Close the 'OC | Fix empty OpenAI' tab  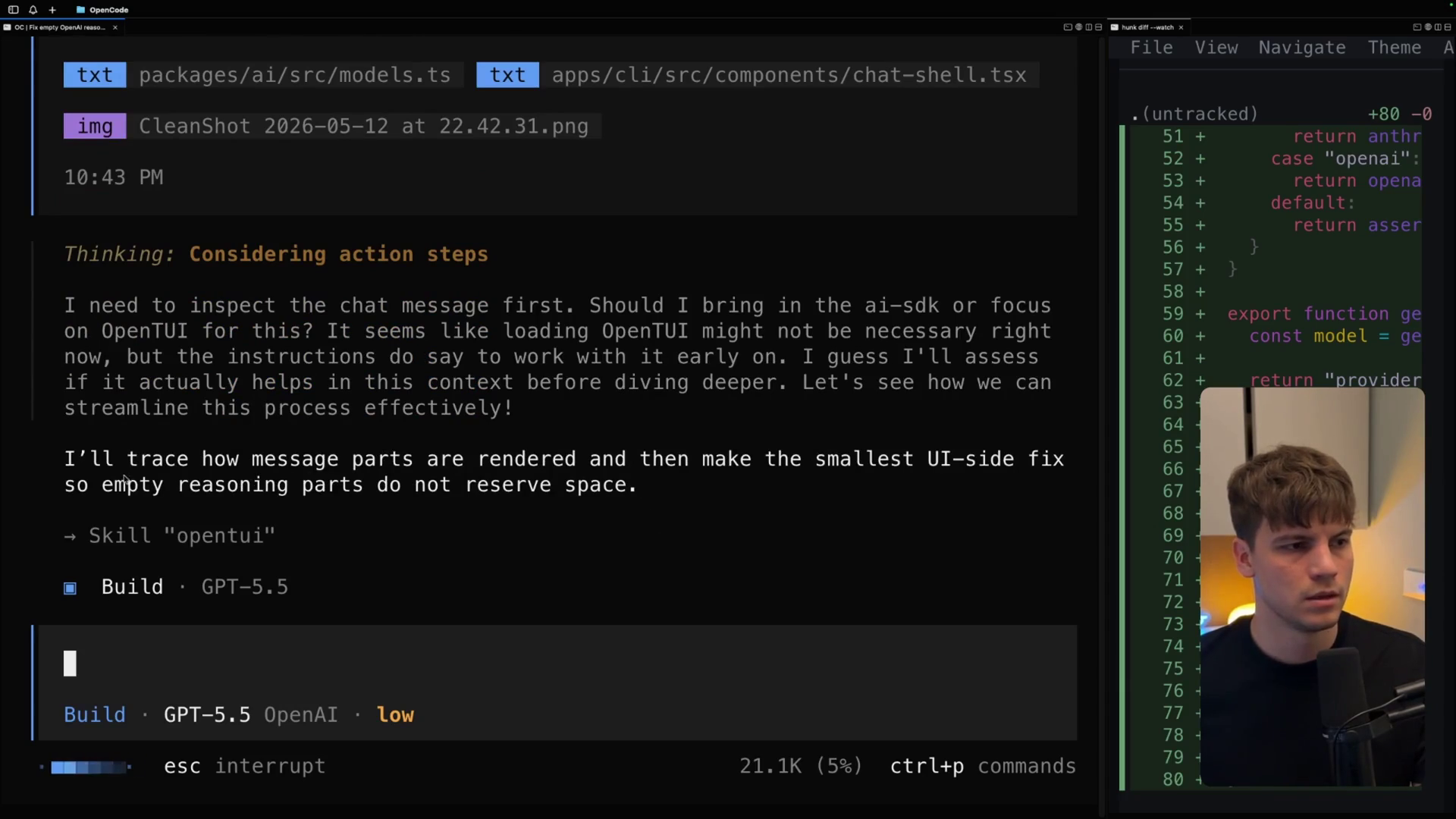pos(115,27)
